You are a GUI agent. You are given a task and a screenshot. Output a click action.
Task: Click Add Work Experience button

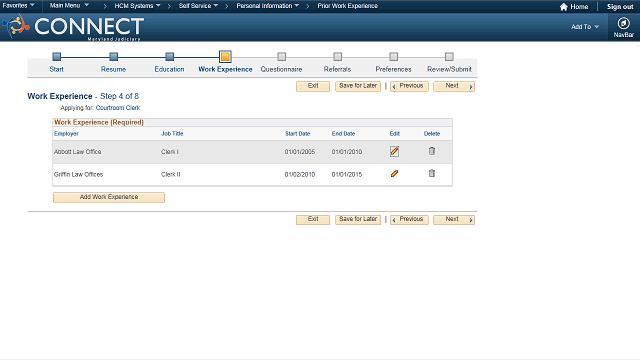click(109, 197)
